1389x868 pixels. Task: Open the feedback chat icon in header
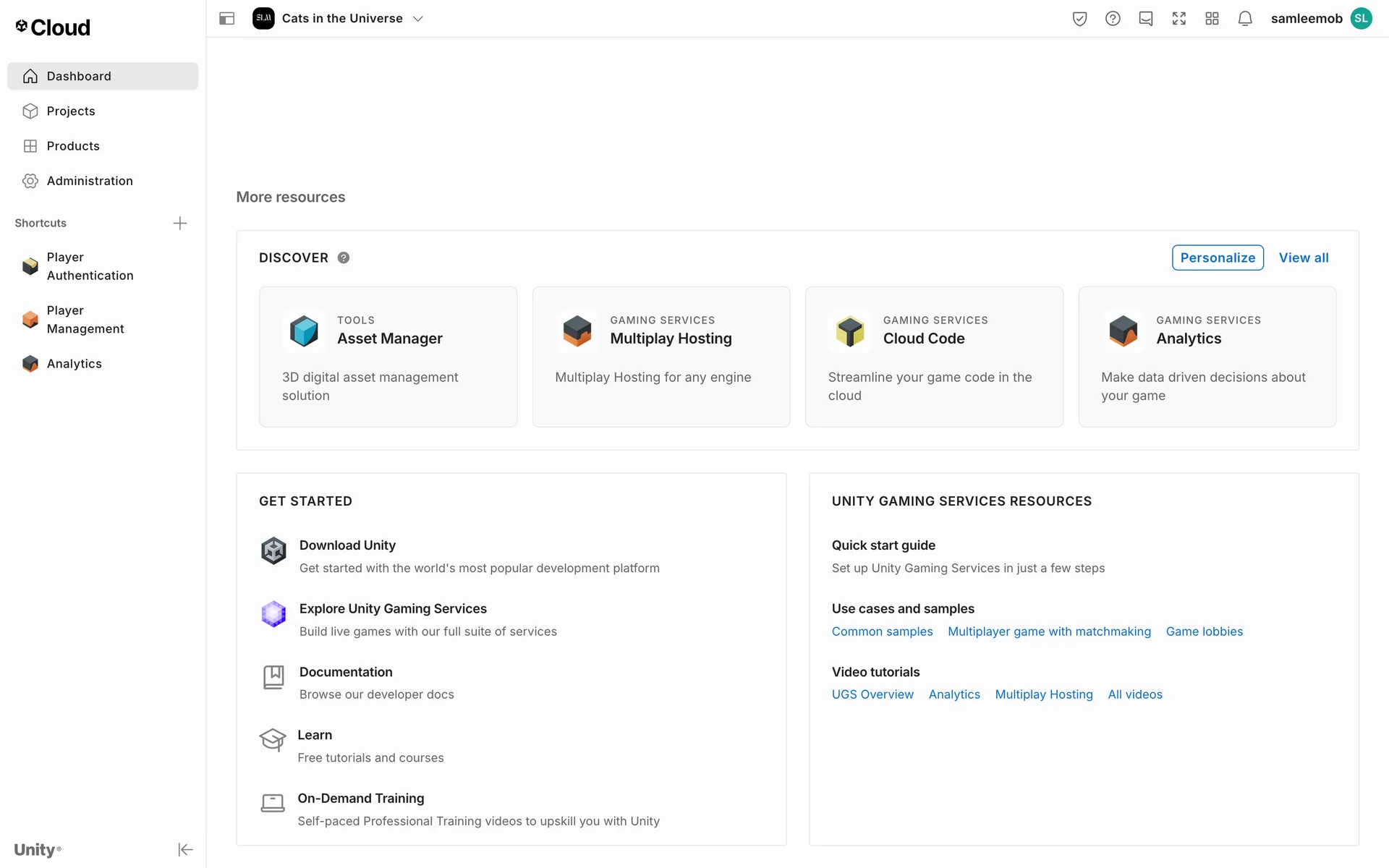pyautogui.click(x=1146, y=19)
